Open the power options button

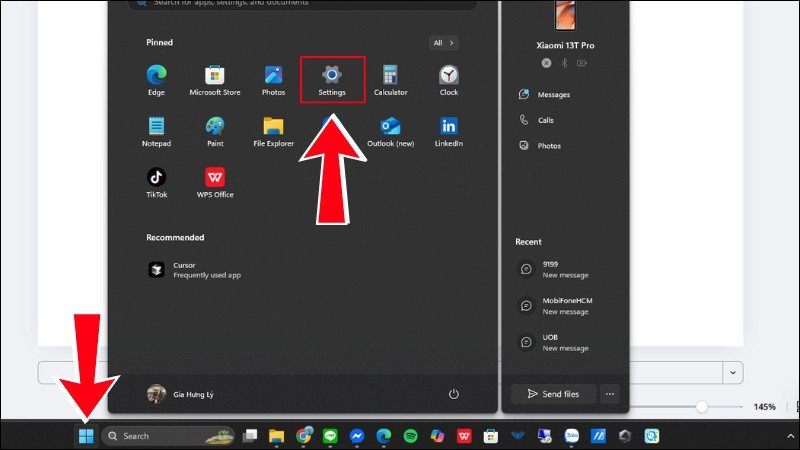coord(453,394)
